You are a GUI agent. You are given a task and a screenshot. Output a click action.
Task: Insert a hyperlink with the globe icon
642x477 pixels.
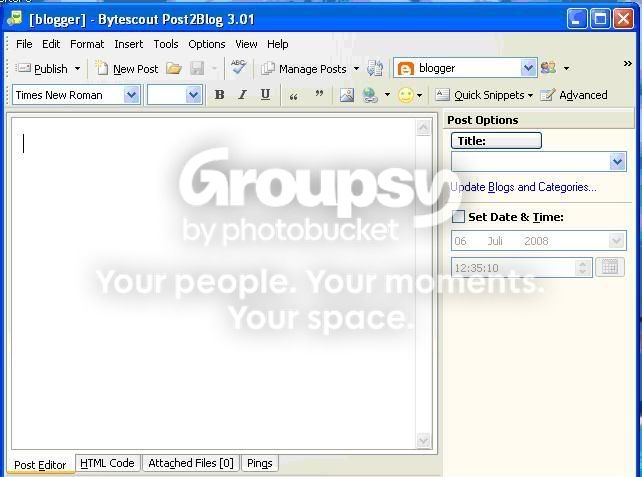pos(370,95)
